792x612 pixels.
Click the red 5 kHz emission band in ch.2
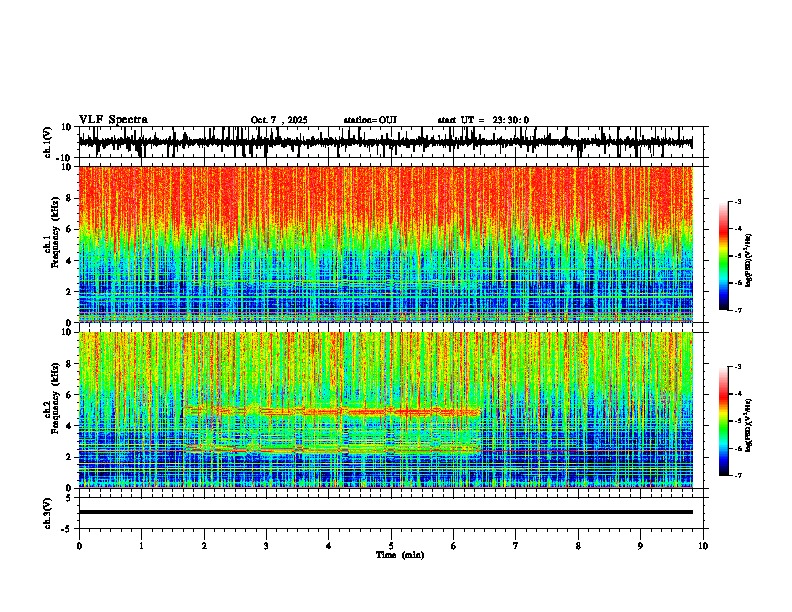(332, 412)
